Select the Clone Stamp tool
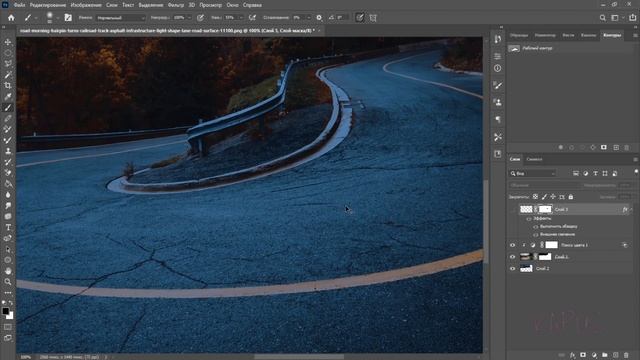Screen dimensions: 640x360 click(x=8, y=151)
